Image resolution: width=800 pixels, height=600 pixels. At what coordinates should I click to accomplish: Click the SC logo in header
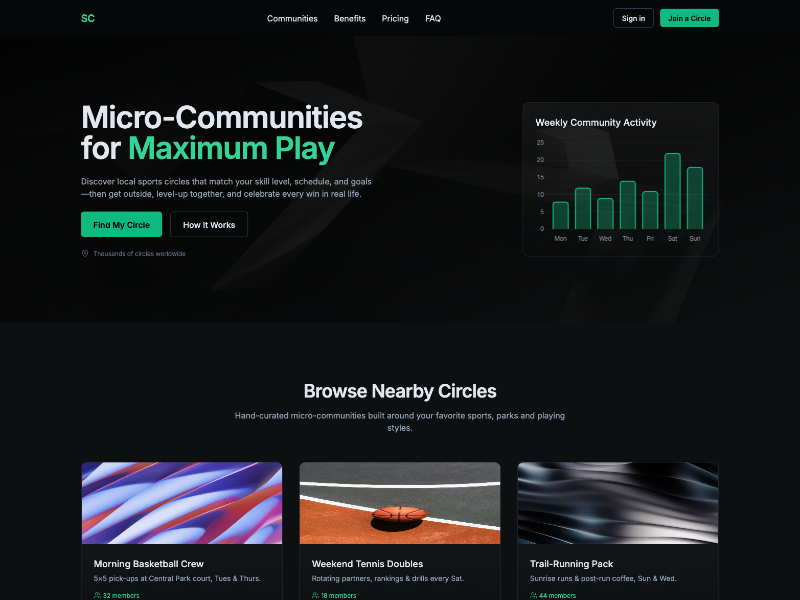[88, 18]
